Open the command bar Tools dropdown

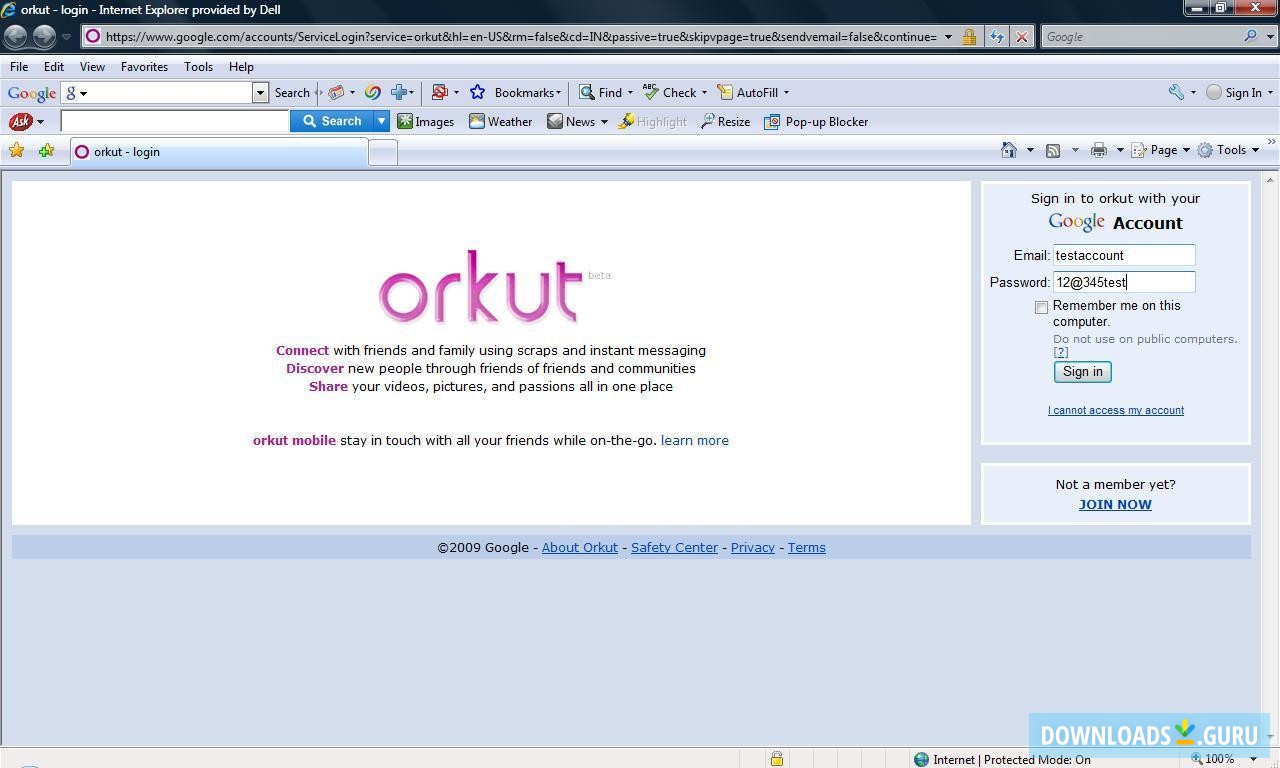pyautogui.click(x=1228, y=150)
